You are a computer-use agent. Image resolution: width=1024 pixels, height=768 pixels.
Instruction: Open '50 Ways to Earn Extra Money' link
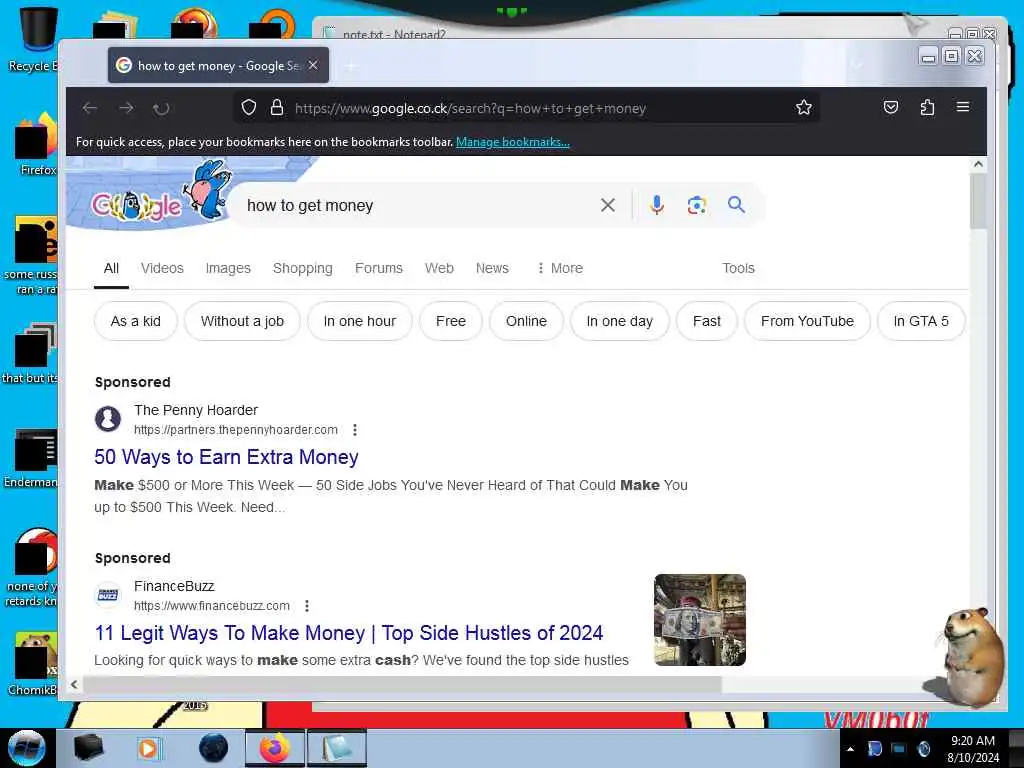[x=226, y=457]
